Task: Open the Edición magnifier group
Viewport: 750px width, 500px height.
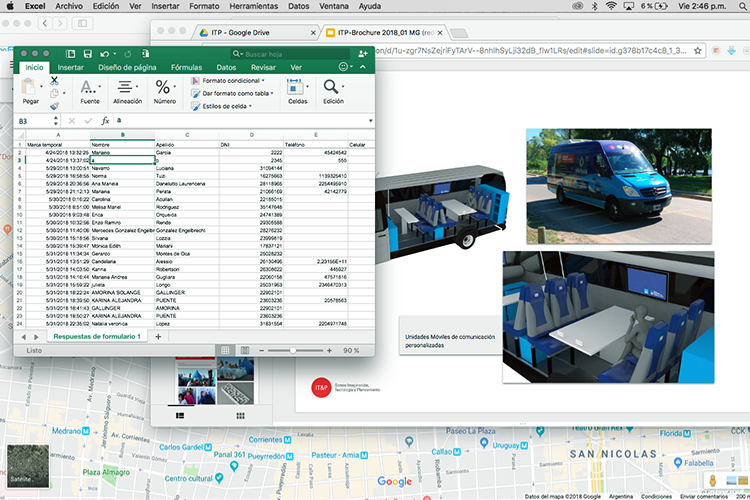Action: pyautogui.click(x=333, y=91)
